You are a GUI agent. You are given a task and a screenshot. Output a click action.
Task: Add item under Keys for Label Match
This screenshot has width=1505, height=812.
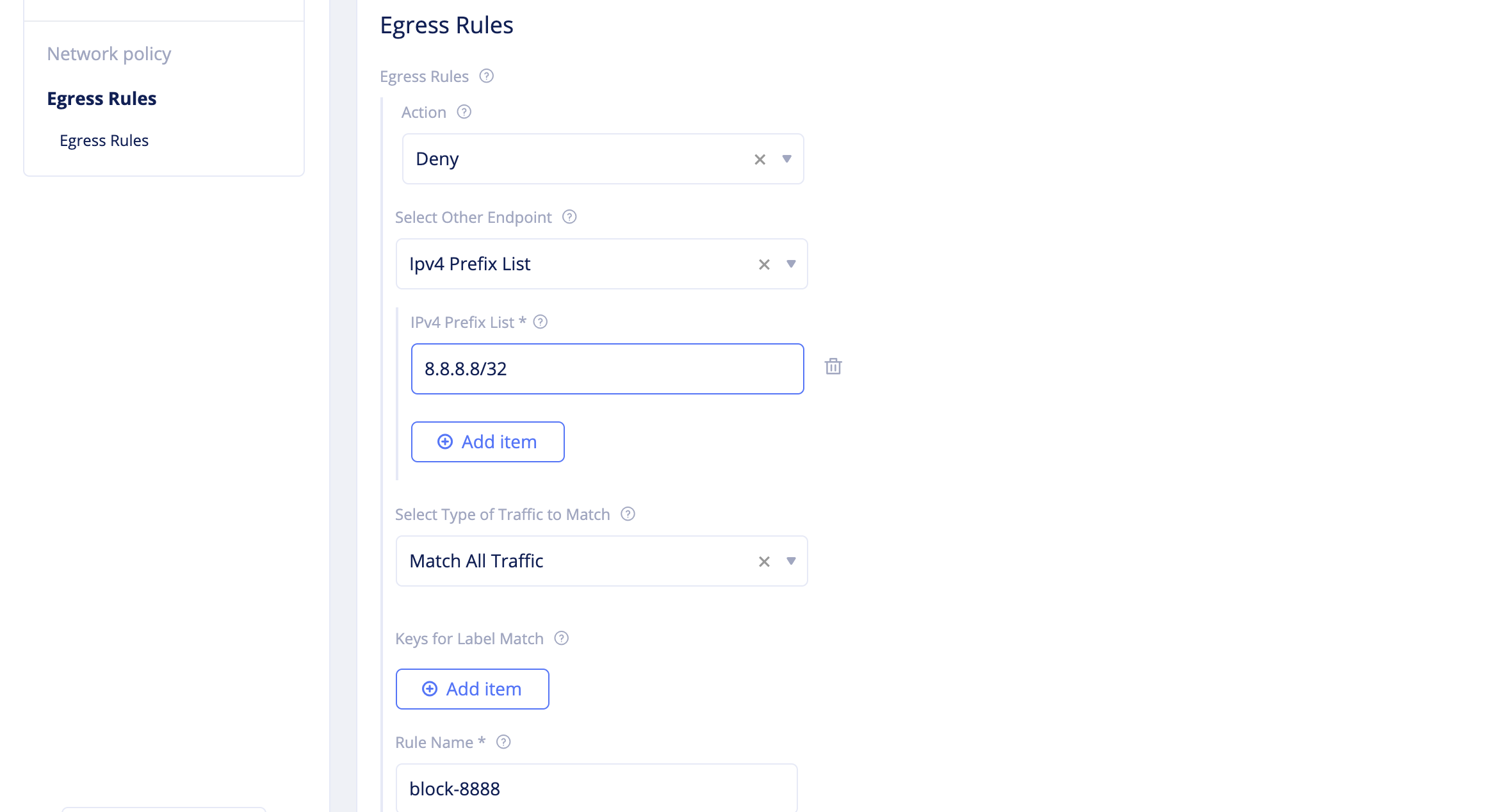[x=472, y=689]
